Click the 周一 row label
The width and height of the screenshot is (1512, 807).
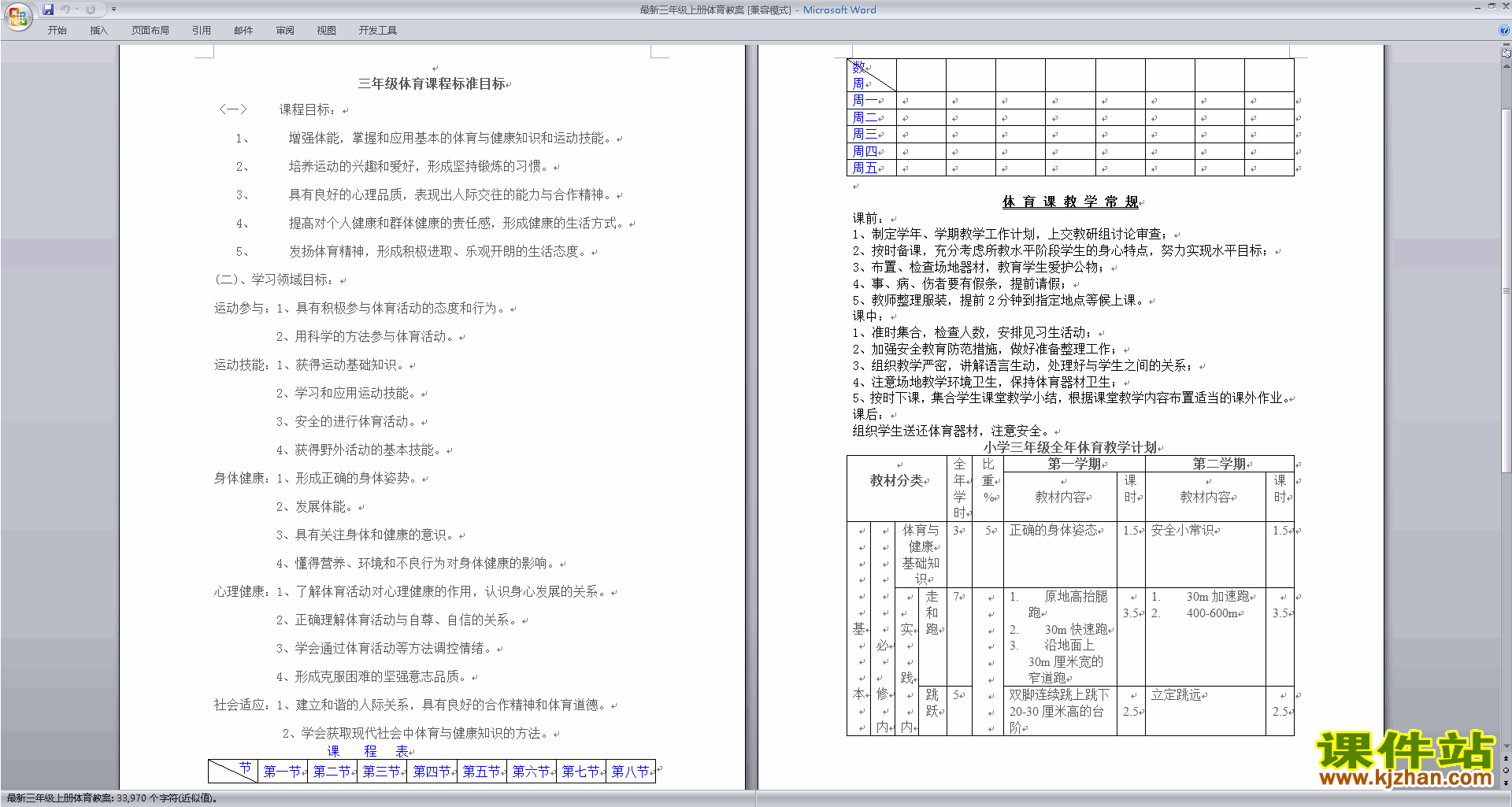865,100
